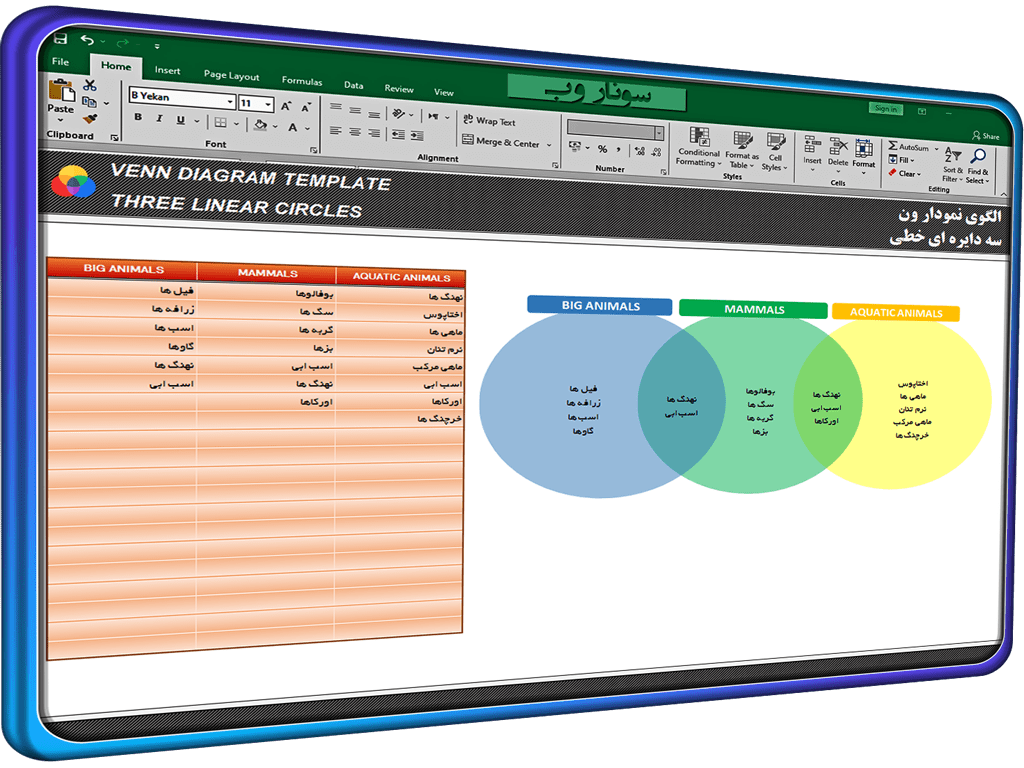Screen dimensions: 1024x768
Task: Click the Find & Select magnifier icon
Action: pyautogui.click(x=978, y=155)
